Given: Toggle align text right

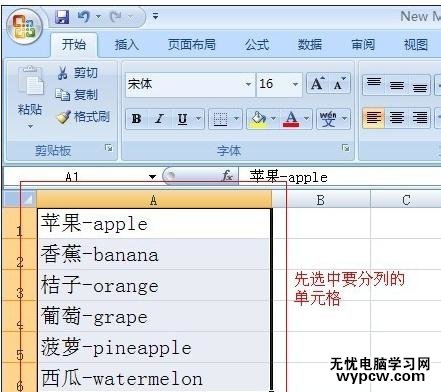Looking at the screenshot, I should tap(420, 118).
